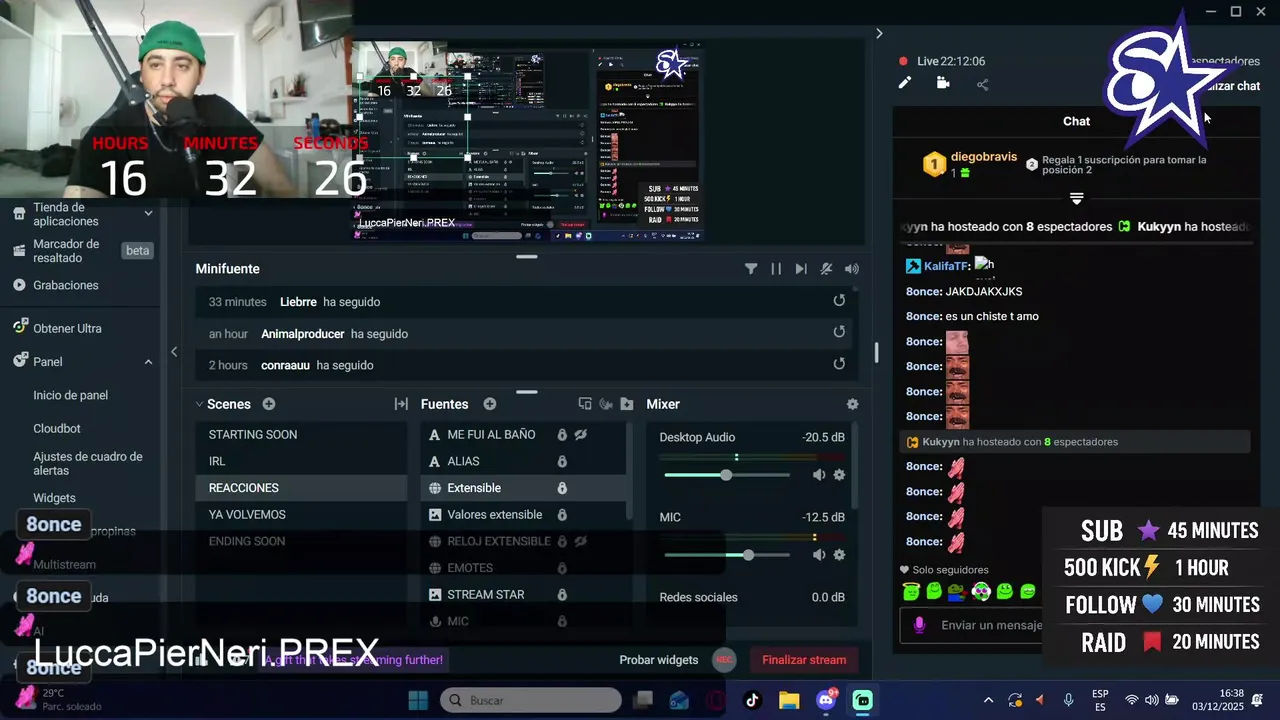Open TikTok app in taskbar

[x=752, y=700]
